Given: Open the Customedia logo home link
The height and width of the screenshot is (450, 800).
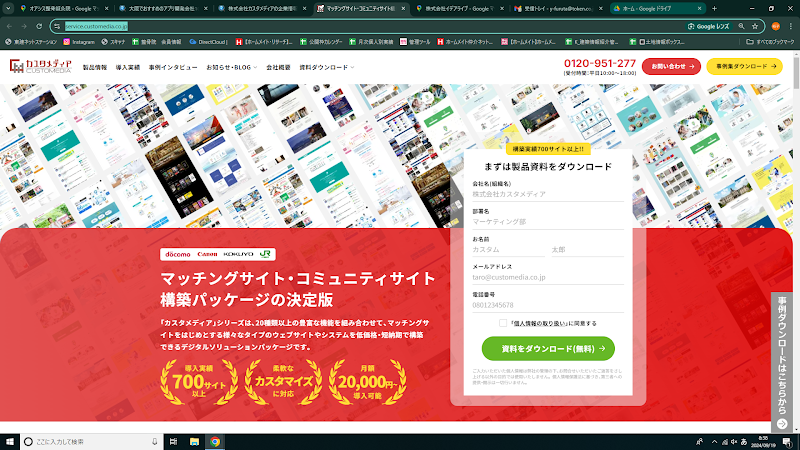Looking at the screenshot, I should 40,66.
